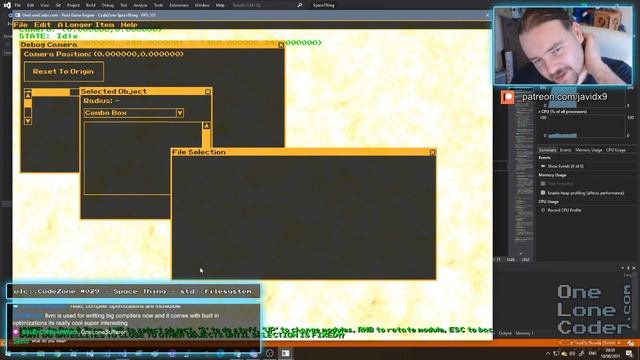The height and width of the screenshot is (360, 640).
Task: Open Visual Studio Test menu
Action: (124, 5)
